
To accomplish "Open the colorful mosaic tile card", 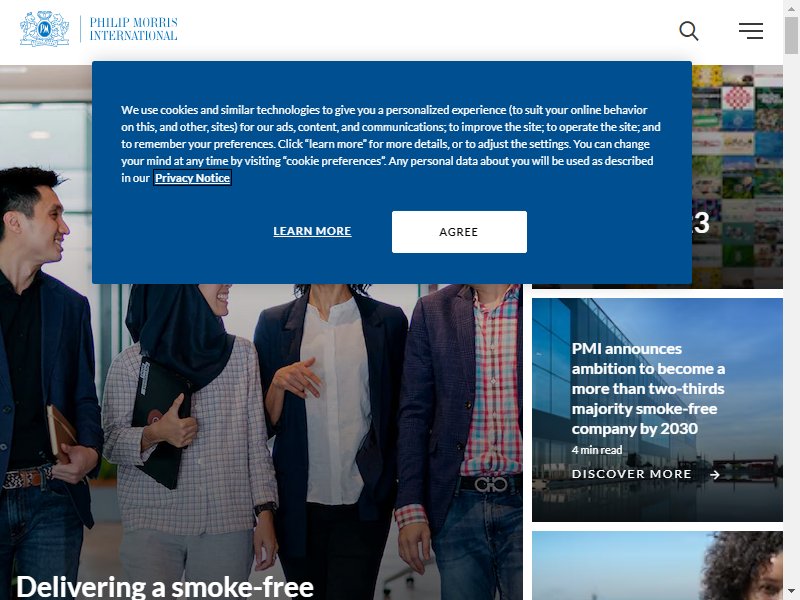I will [x=737, y=176].
